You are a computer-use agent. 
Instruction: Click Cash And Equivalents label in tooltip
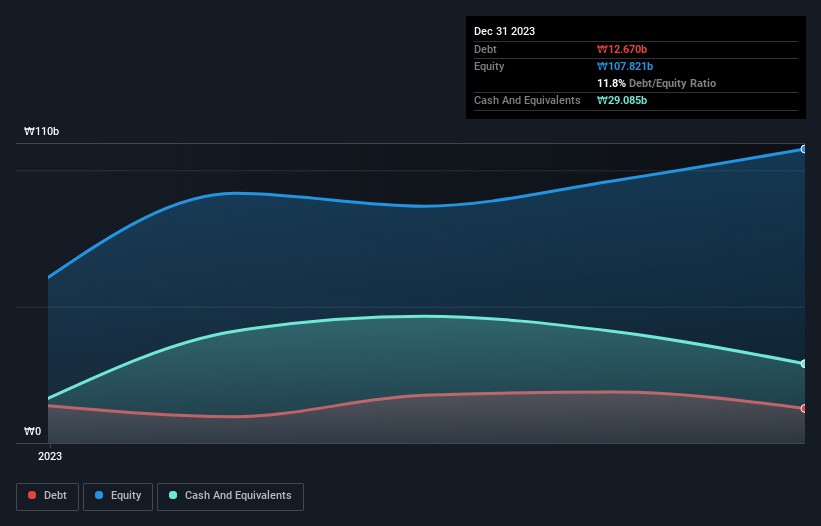click(527, 100)
